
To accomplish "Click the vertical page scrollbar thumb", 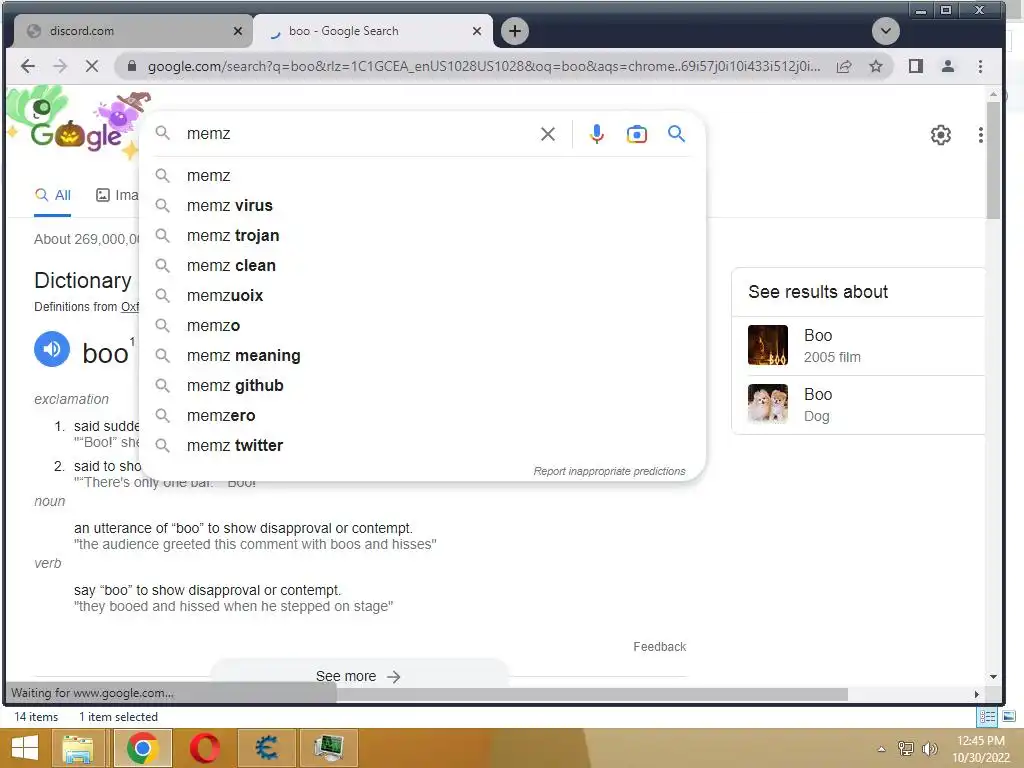I will tap(993, 161).
